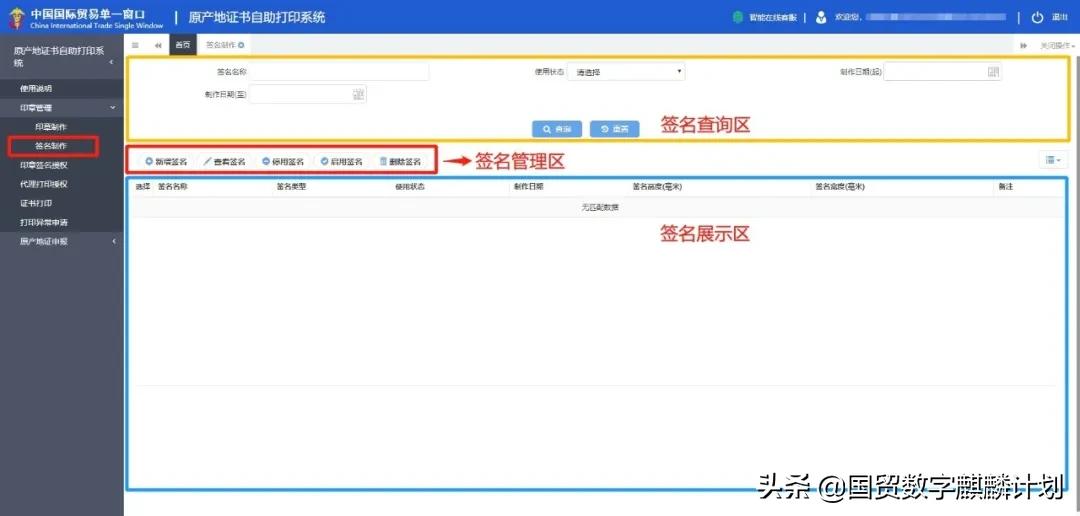Open the calendar picker for 制作日期(至)
1080x516 pixels.
pos(358,94)
